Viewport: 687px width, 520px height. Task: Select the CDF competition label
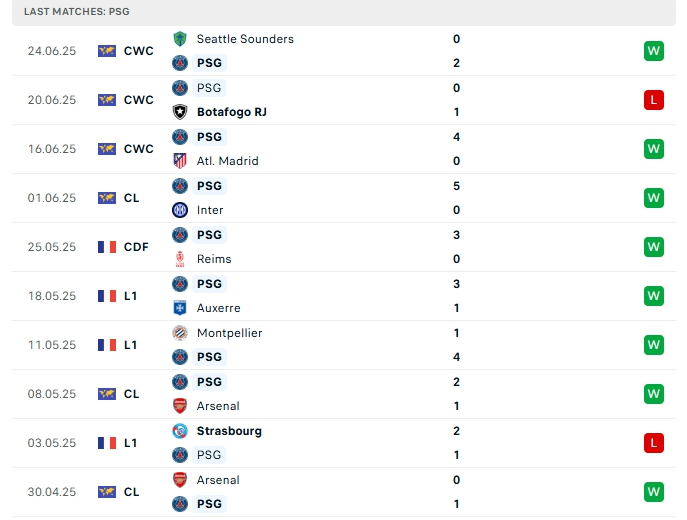[x=136, y=247]
